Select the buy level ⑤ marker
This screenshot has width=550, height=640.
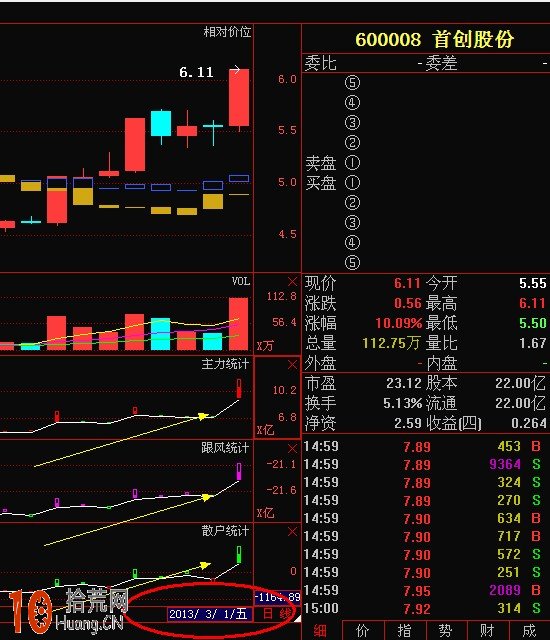point(353,262)
